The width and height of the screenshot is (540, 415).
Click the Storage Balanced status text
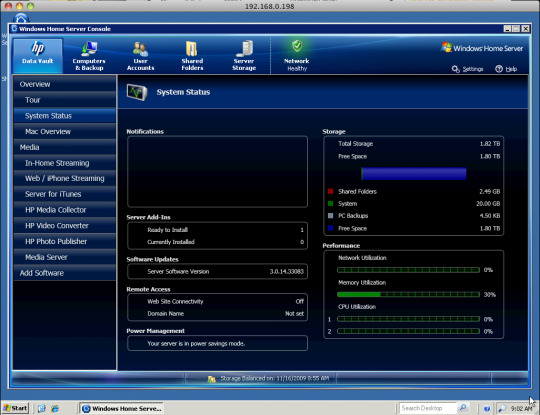tap(274, 378)
